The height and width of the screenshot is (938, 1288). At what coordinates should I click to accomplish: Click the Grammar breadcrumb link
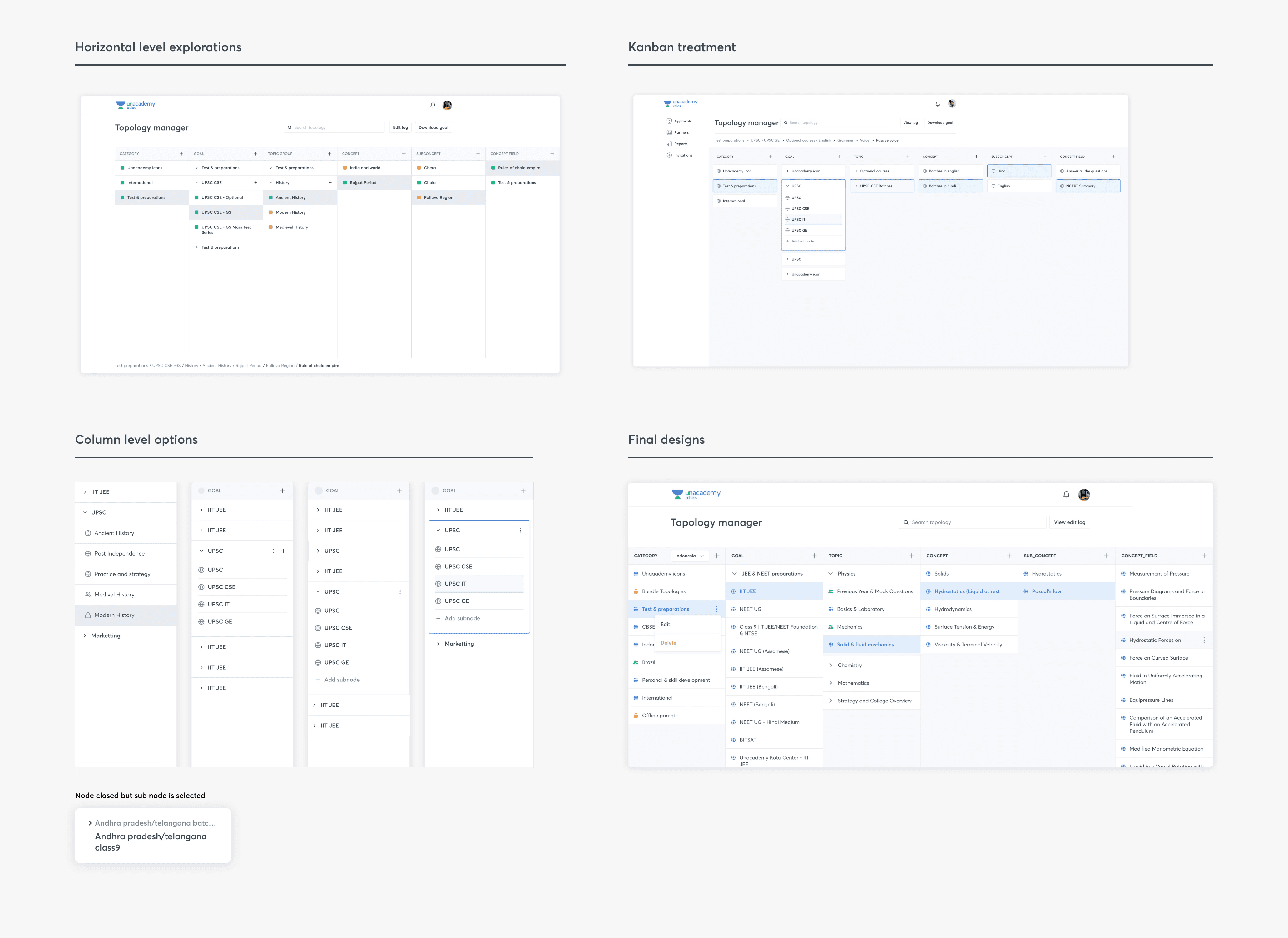click(x=845, y=140)
